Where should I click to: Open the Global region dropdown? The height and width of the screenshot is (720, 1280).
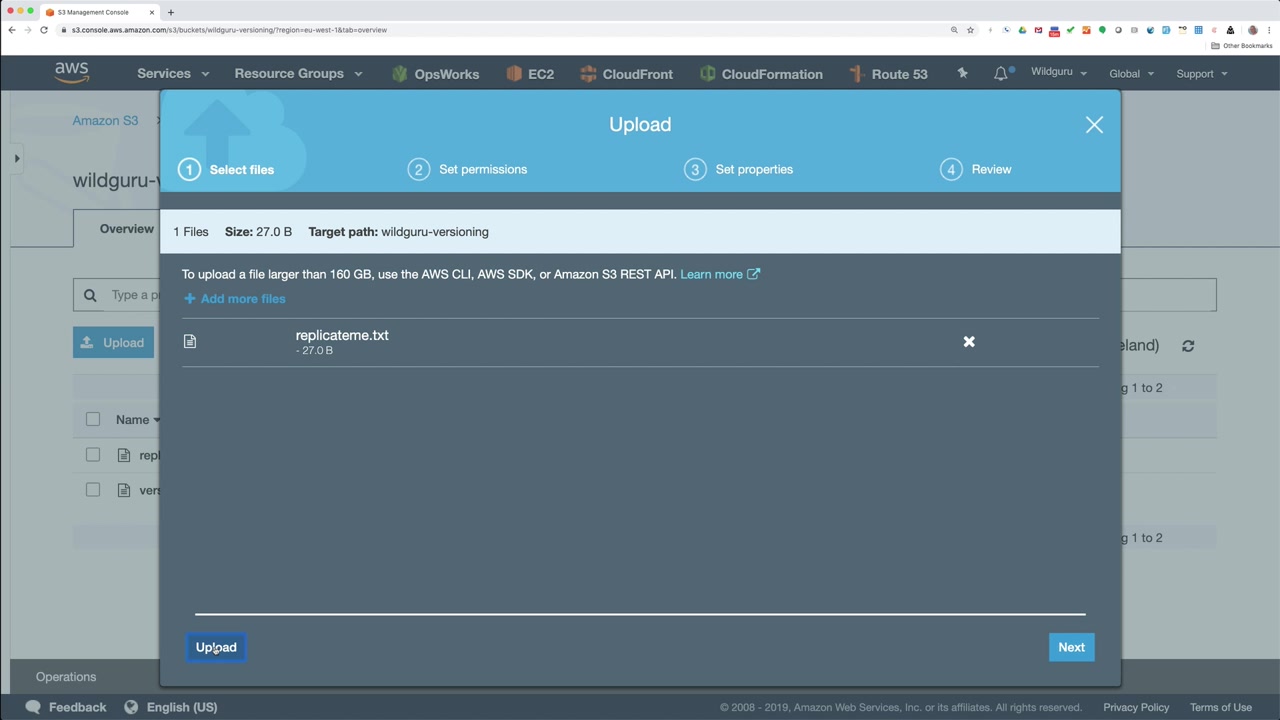(x=1131, y=74)
